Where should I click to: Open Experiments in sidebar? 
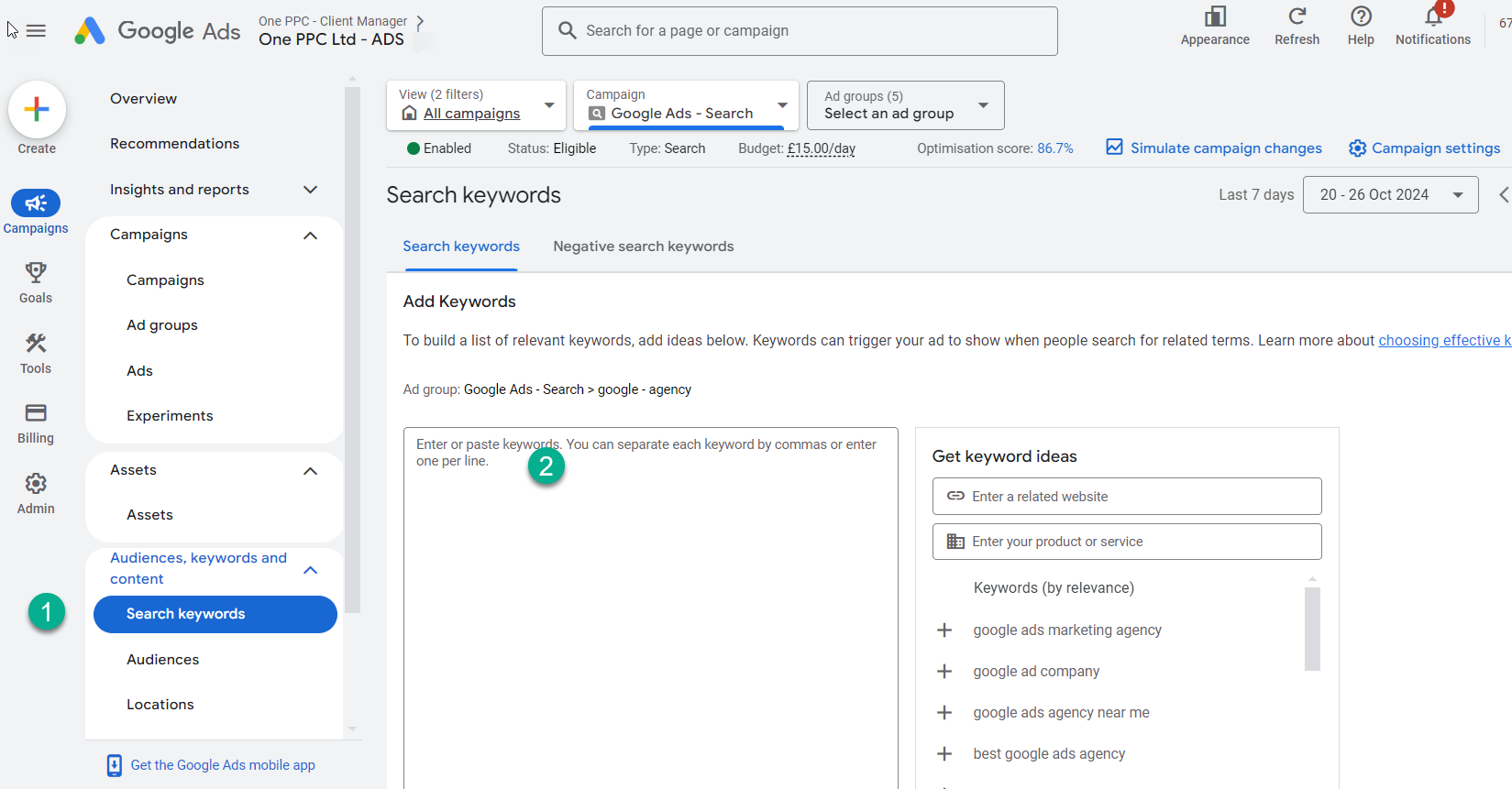point(170,416)
